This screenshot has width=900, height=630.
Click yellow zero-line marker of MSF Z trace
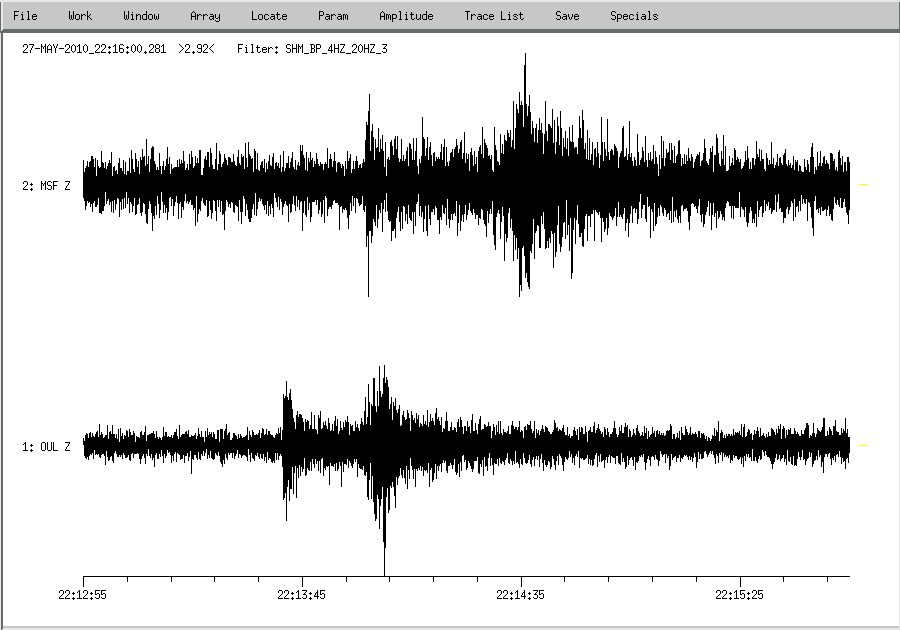point(863,185)
